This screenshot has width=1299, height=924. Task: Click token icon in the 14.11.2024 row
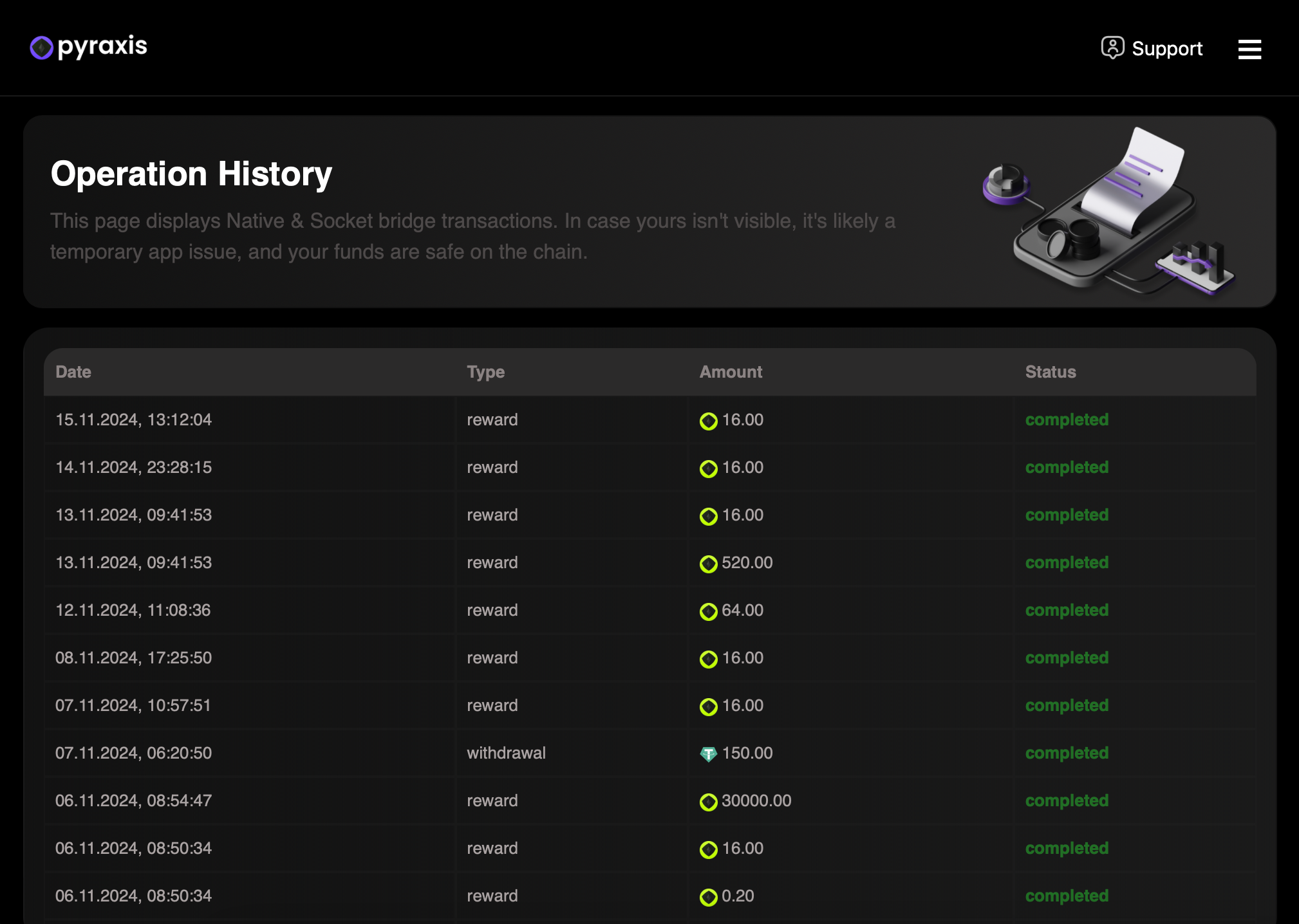click(x=709, y=468)
